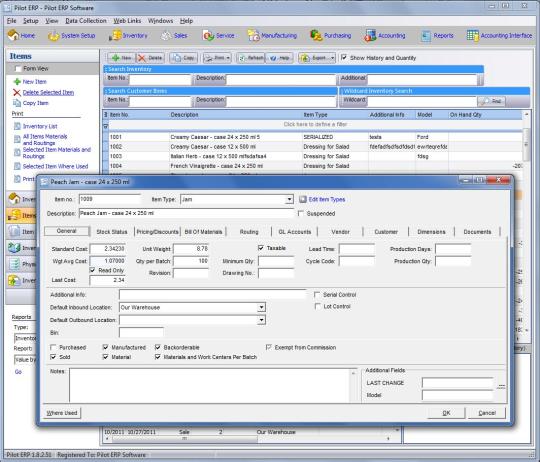Screen dimensions: 540x462
Task: Open Default Inbound Location dropdown
Action: click(x=261, y=307)
